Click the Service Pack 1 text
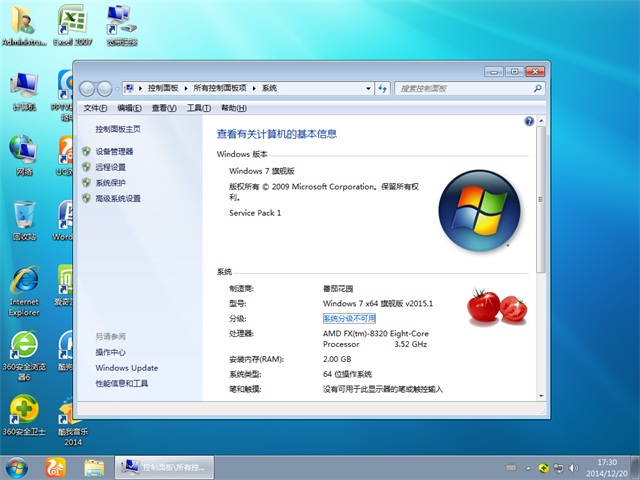 (255, 213)
